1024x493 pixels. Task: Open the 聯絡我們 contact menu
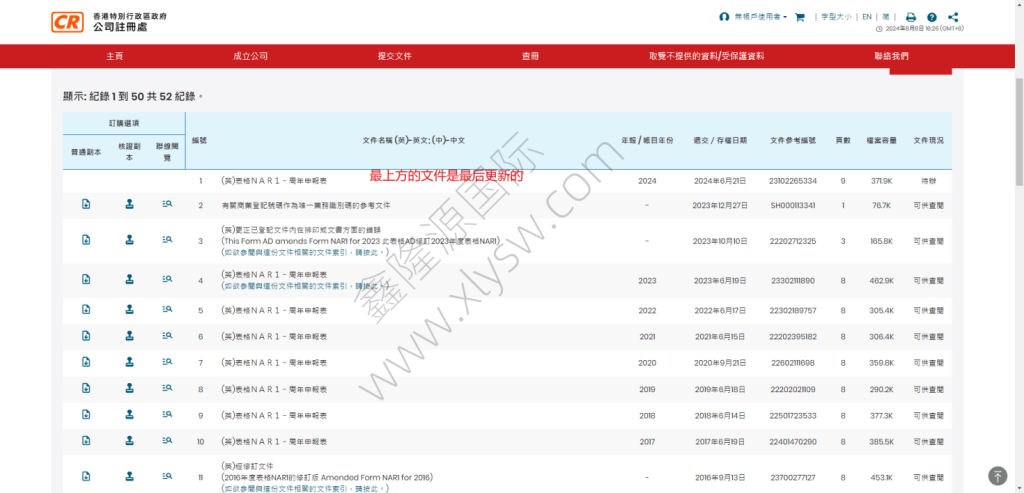click(x=891, y=57)
